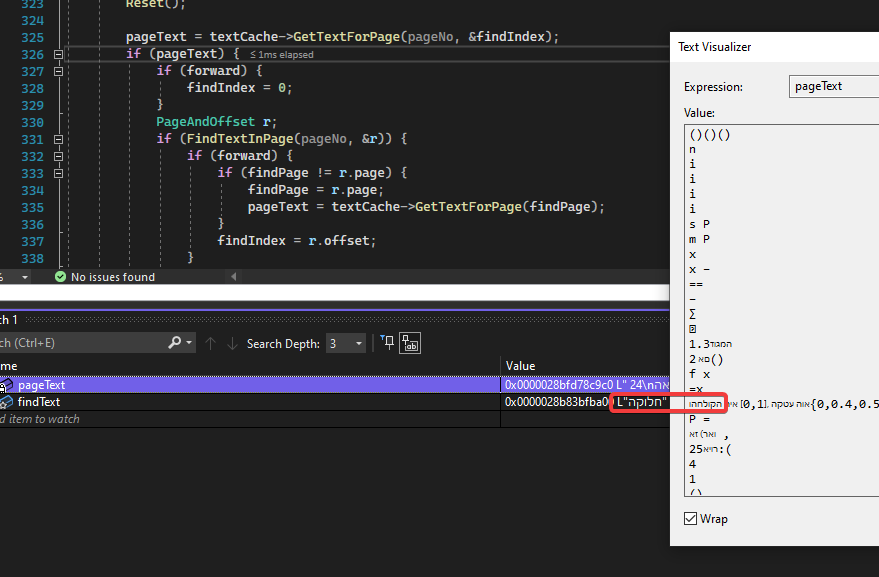Collapse the if block on line 326

pyautogui.click(x=57, y=54)
